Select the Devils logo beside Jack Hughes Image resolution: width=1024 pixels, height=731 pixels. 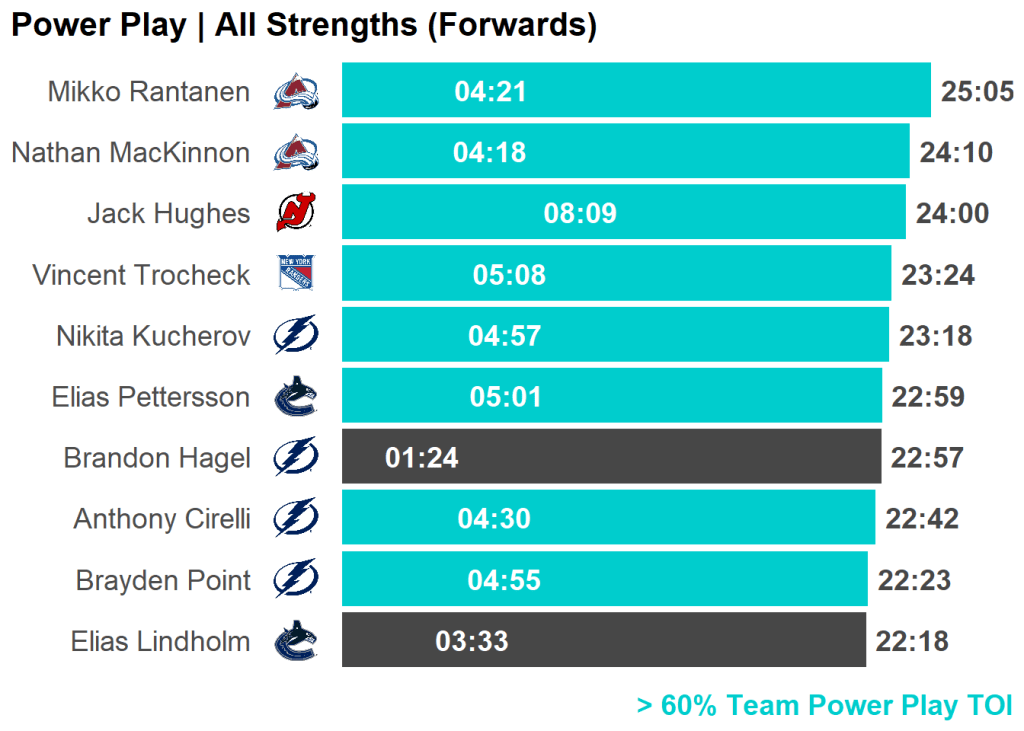coord(296,213)
